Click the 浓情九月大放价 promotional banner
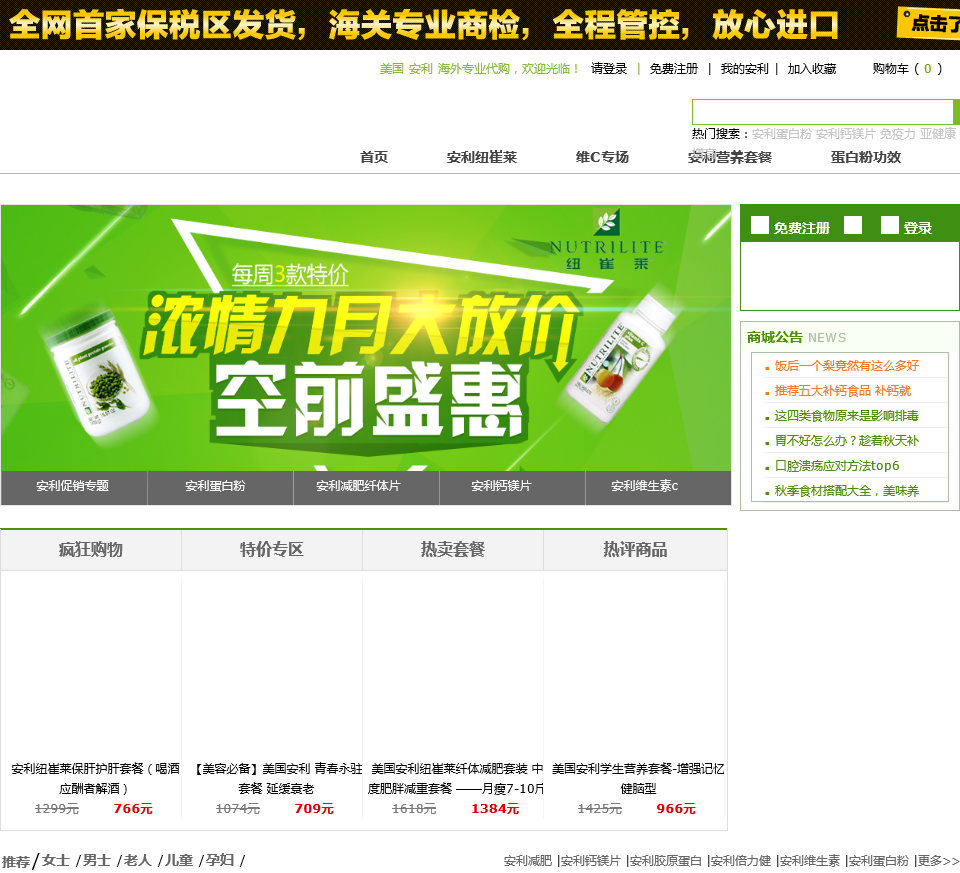This screenshot has width=960, height=873. click(366, 338)
